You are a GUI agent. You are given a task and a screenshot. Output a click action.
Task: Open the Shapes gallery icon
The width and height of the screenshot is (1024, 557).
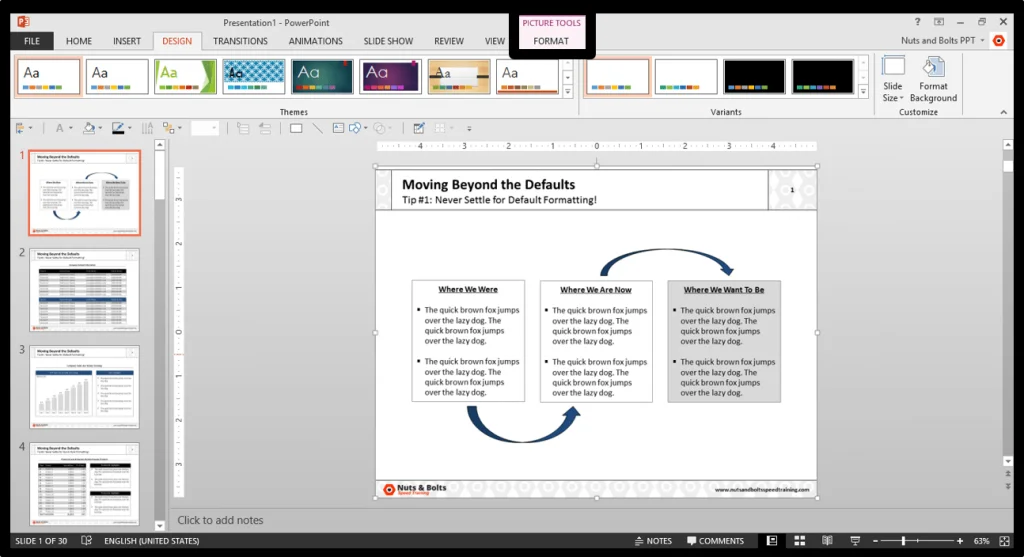tap(355, 128)
